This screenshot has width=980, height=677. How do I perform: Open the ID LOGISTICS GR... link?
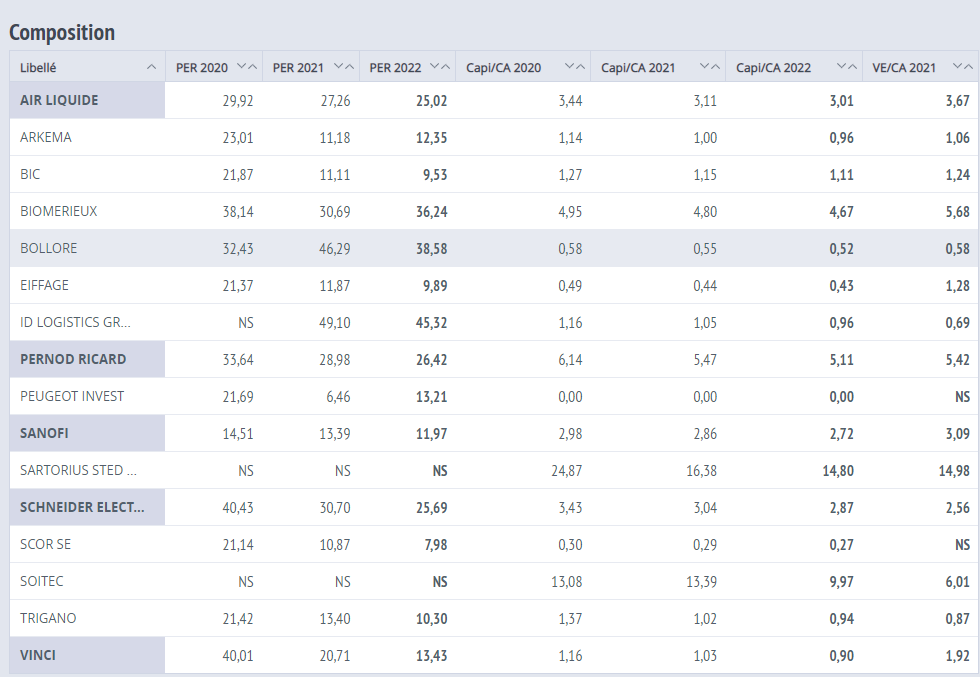75,322
